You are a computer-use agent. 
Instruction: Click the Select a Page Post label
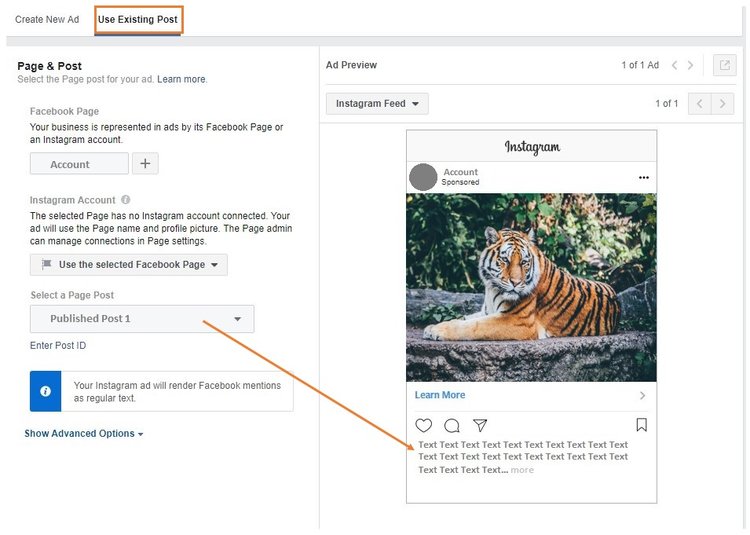[x=72, y=295]
